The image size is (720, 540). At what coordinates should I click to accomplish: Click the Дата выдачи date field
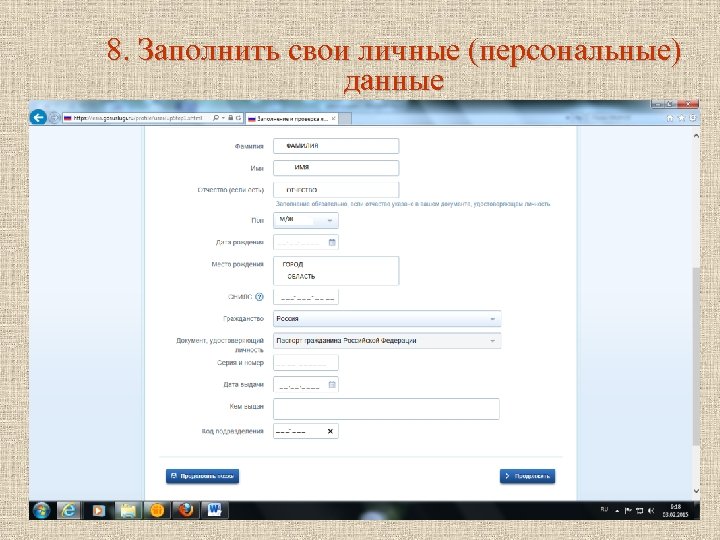coord(306,385)
